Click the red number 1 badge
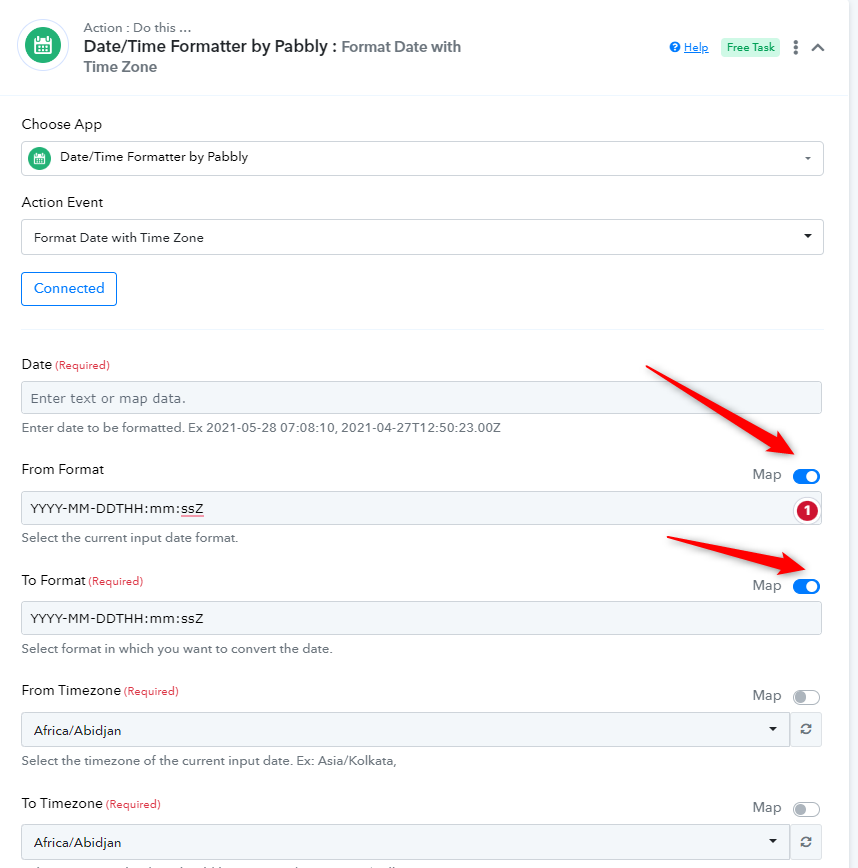858x868 pixels. click(807, 510)
